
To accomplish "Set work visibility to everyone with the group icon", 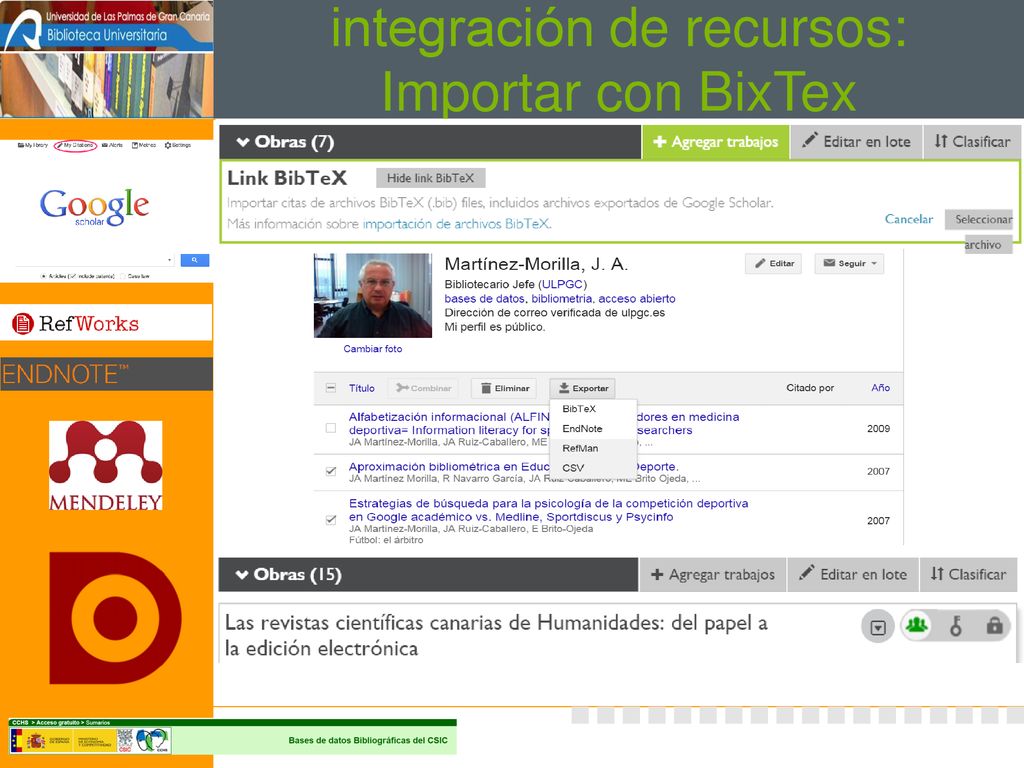I will click(x=917, y=626).
